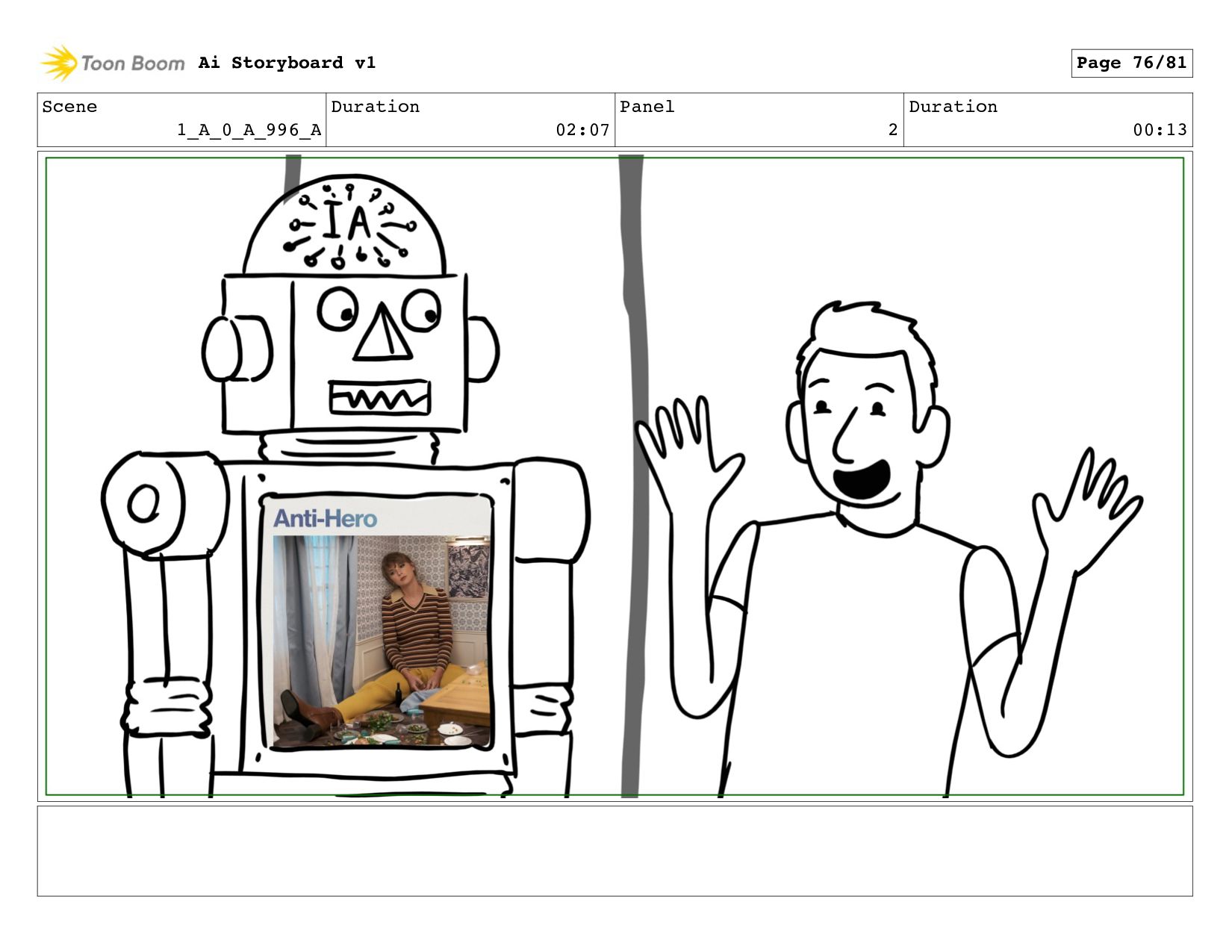The height and width of the screenshot is (952, 1232).
Task: Click the 'Page 76/81' page indicator
Action: (x=1131, y=63)
